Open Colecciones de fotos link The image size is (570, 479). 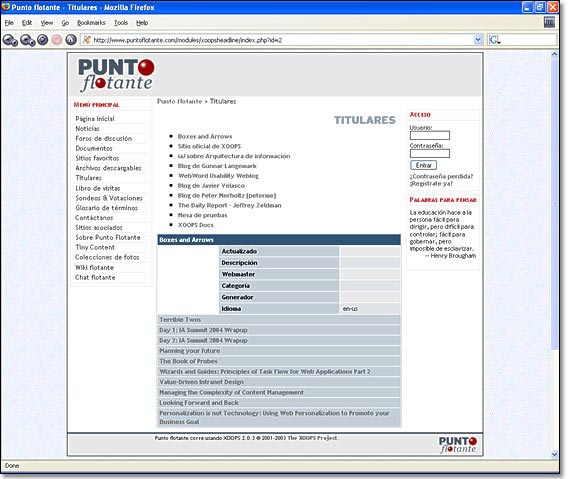click(x=107, y=257)
